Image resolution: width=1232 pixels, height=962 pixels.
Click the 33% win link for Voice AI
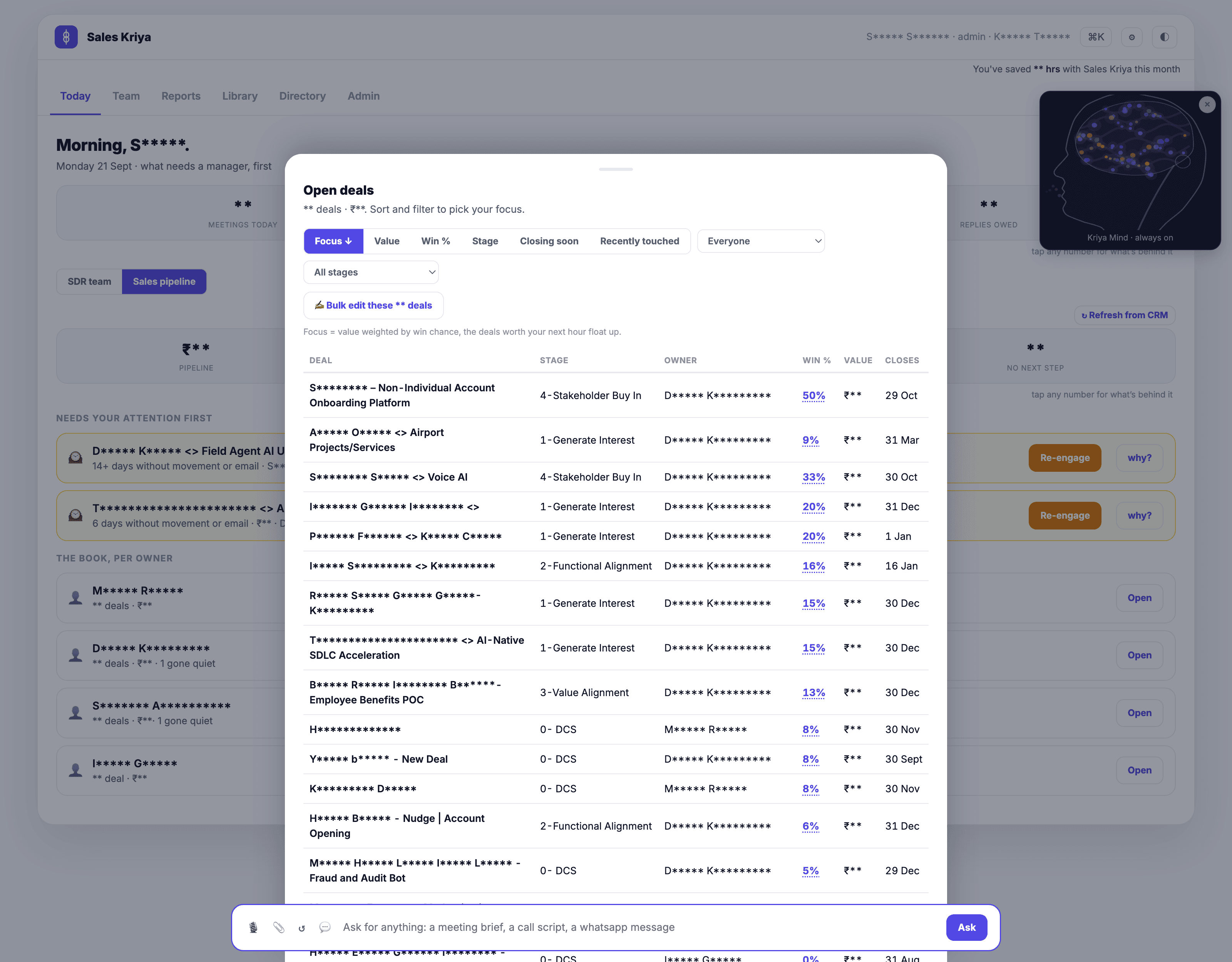814,477
